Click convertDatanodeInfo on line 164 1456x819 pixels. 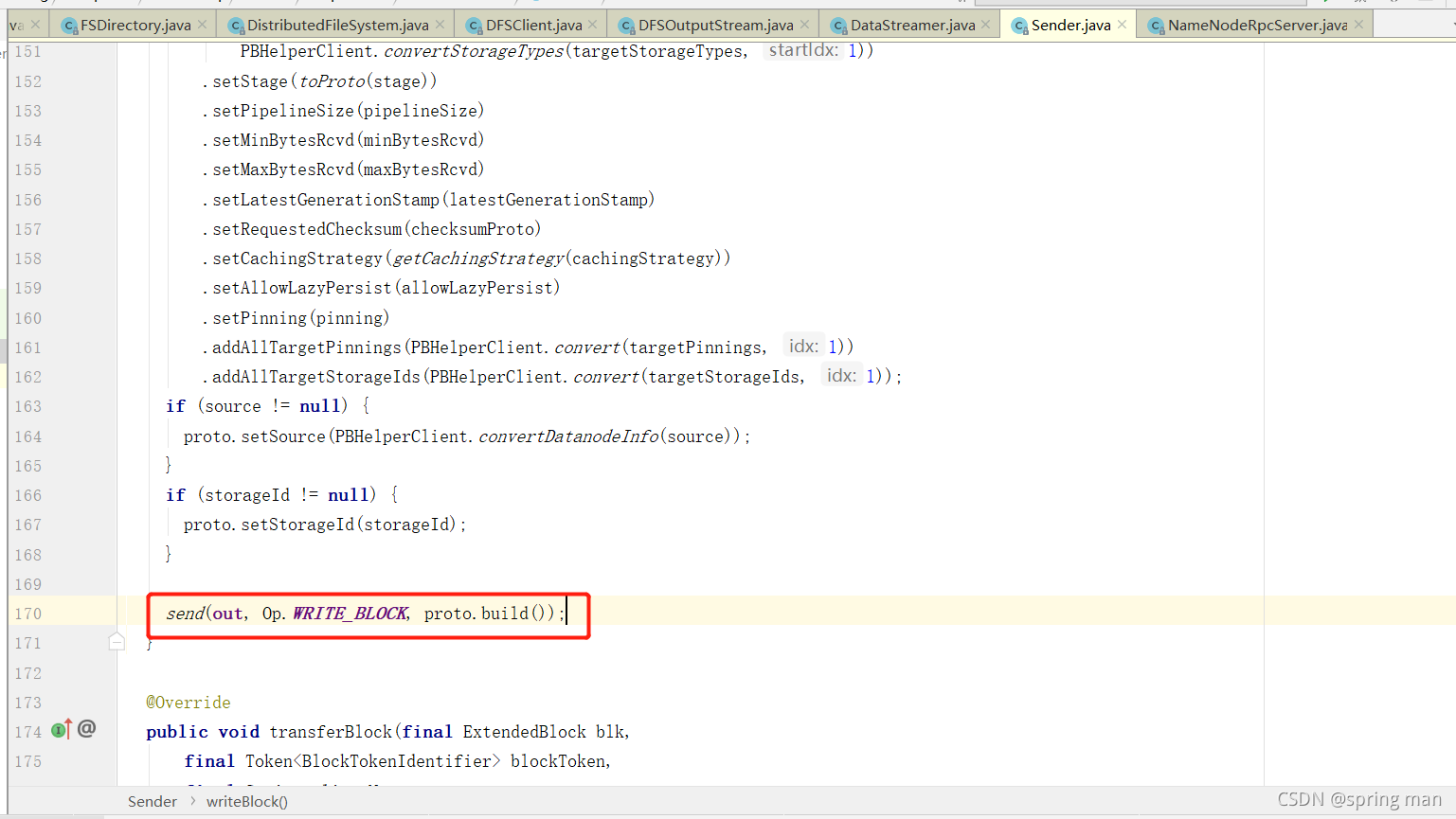pyautogui.click(x=568, y=436)
